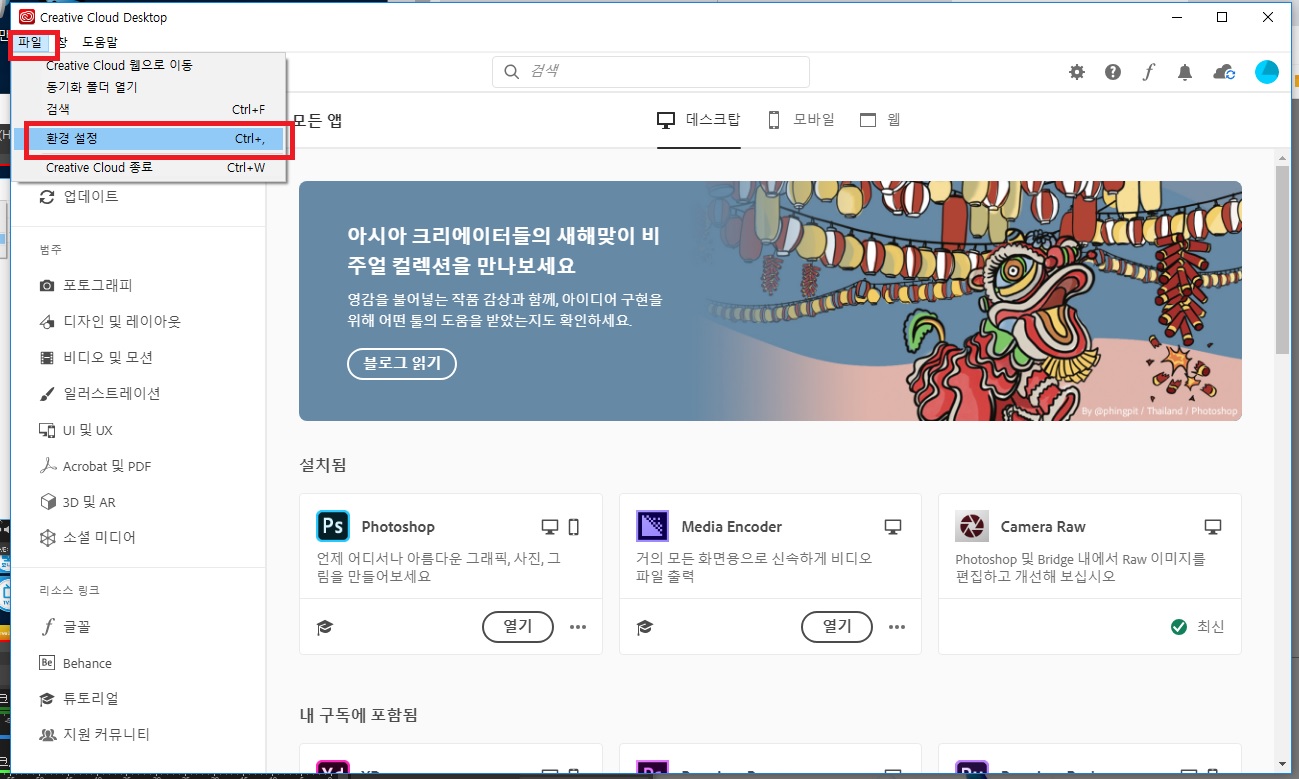The image size is (1299, 779).
Task: Click the '내 구독에 포함됨' heading
Action: (358, 715)
